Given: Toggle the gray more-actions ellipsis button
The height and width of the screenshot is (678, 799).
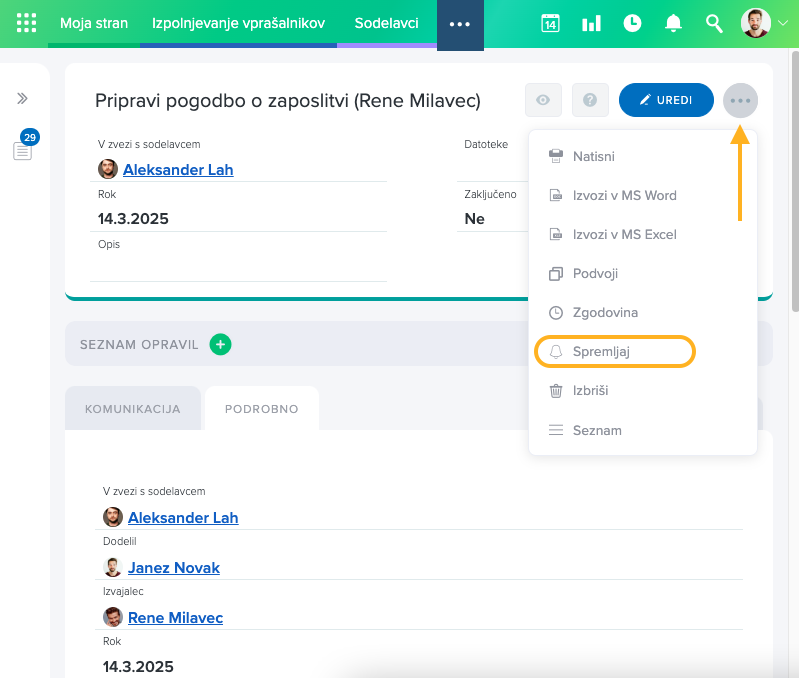Looking at the screenshot, I should 740,100.
